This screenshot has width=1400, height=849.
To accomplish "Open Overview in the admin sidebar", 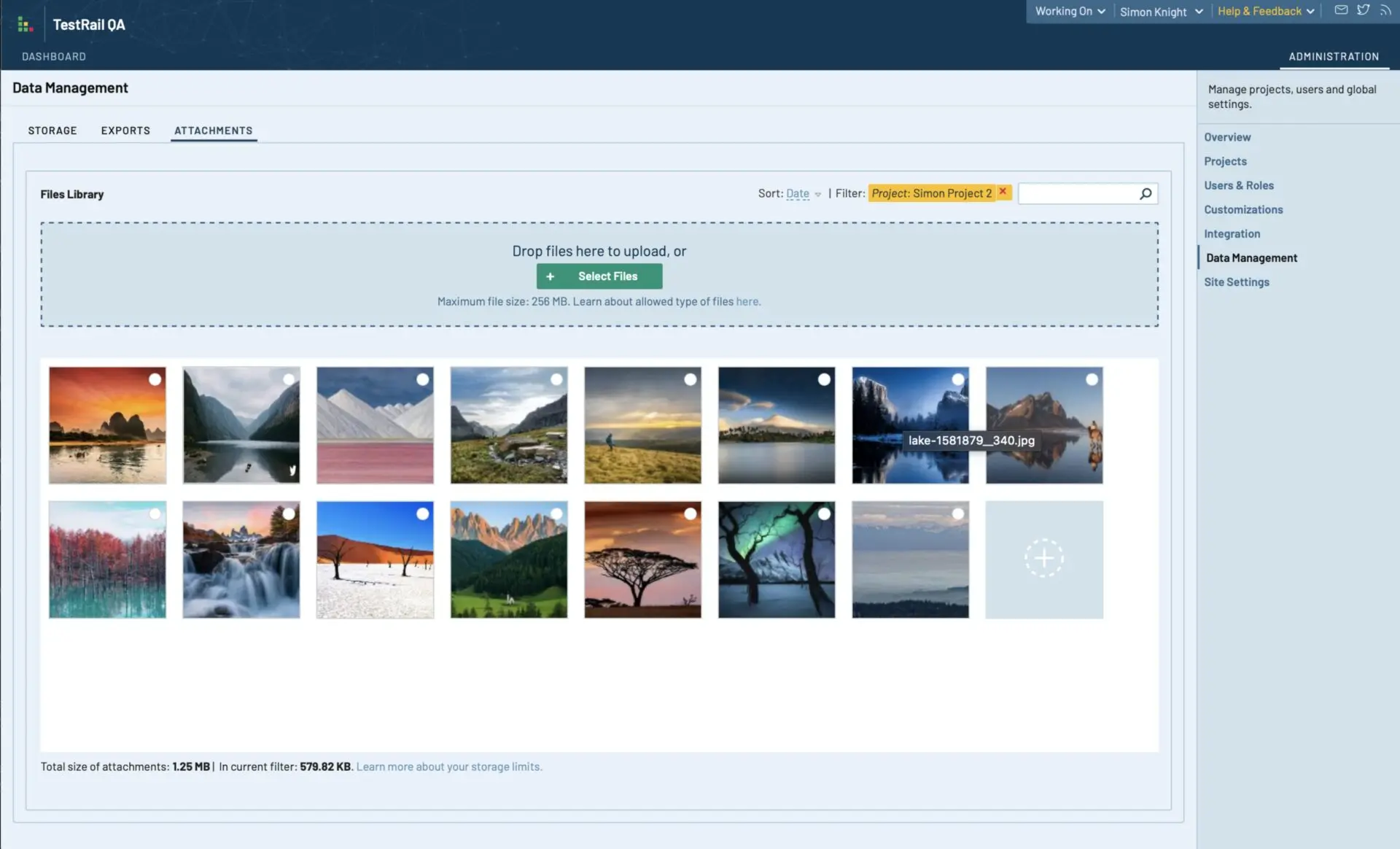I will pyautogui.click(x=1227, y=137).
